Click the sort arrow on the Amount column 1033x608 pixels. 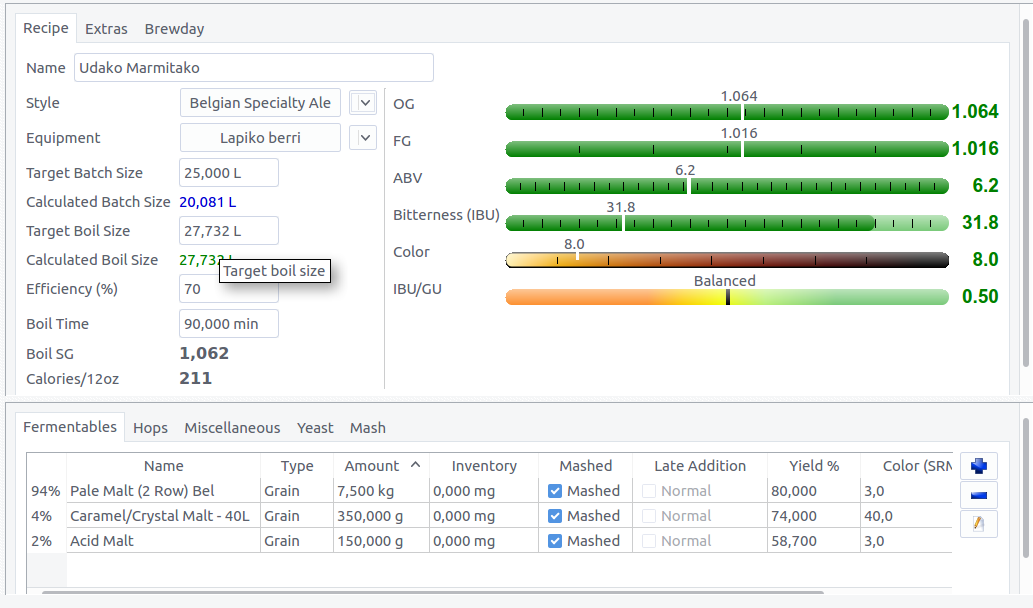415,465
